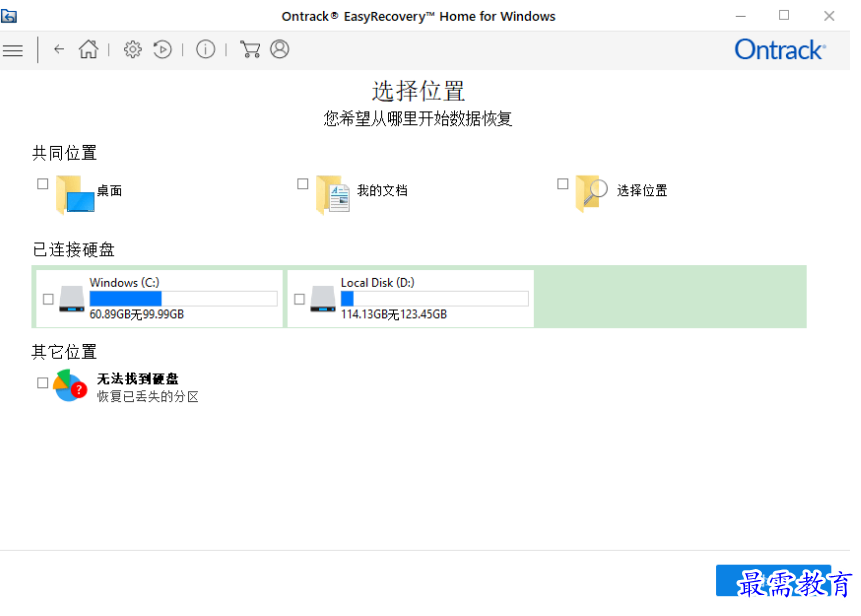This screenshot has width=861, height=616.
Task: Click the resume recovery icon
Action: tap(163, 49)
